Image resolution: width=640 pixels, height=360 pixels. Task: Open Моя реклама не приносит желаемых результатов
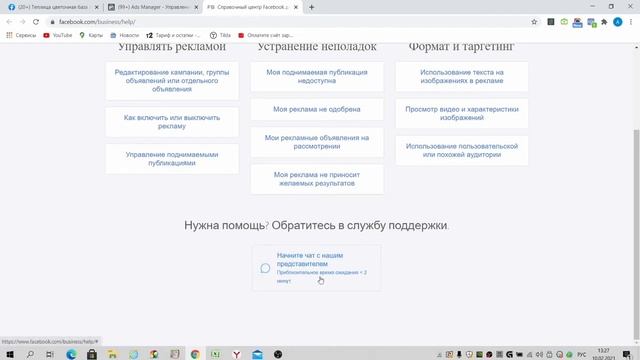(x=317, y=179)
